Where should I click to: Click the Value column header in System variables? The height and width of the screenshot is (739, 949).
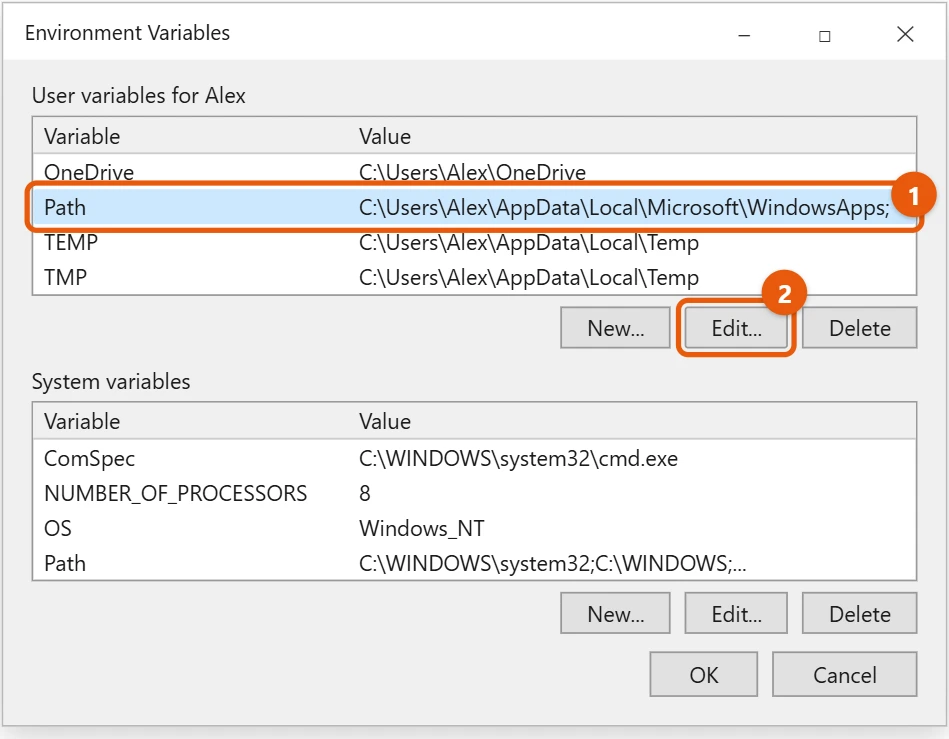[385, 421]
